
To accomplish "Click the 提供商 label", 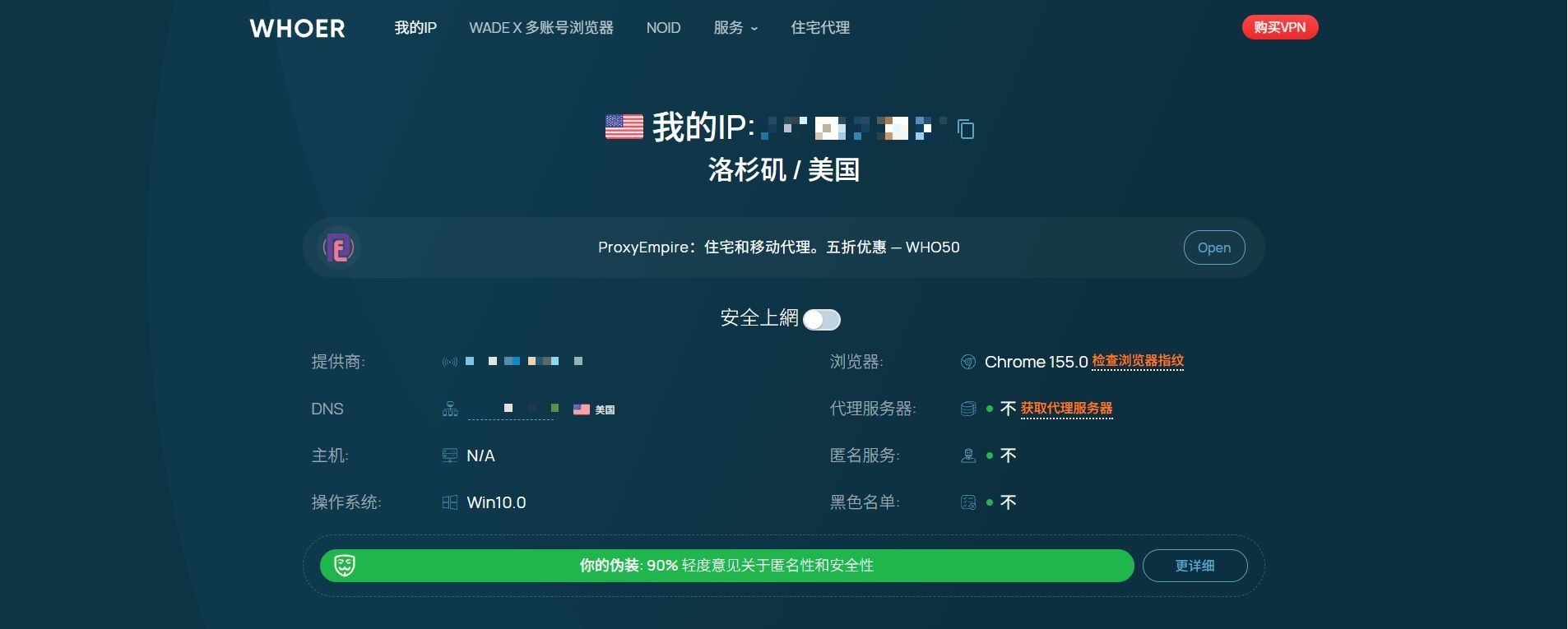I will click(x=338, y=362).
